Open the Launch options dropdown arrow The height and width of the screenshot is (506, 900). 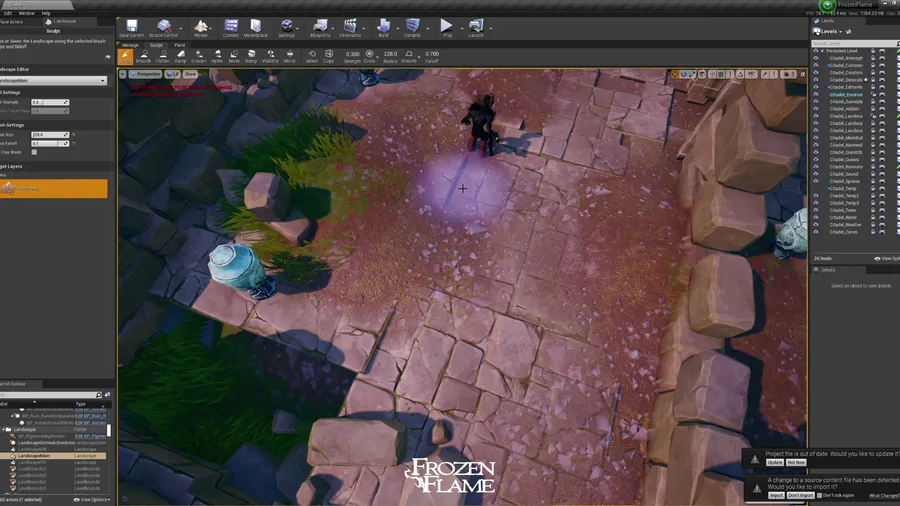point(491,28)
